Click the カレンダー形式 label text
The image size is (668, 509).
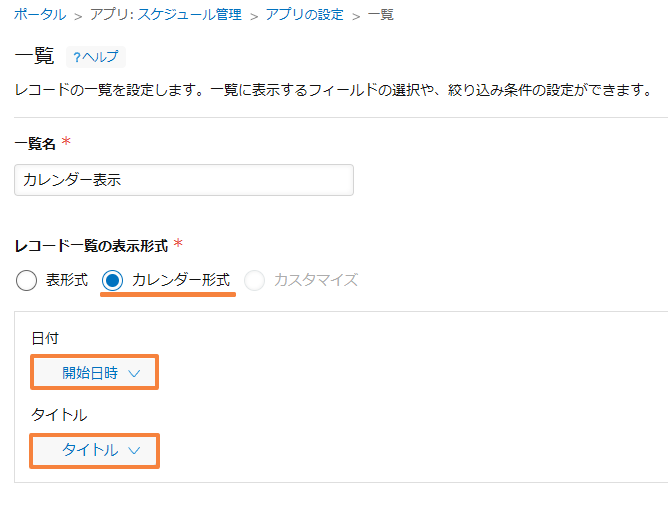(x=181, y=280)
